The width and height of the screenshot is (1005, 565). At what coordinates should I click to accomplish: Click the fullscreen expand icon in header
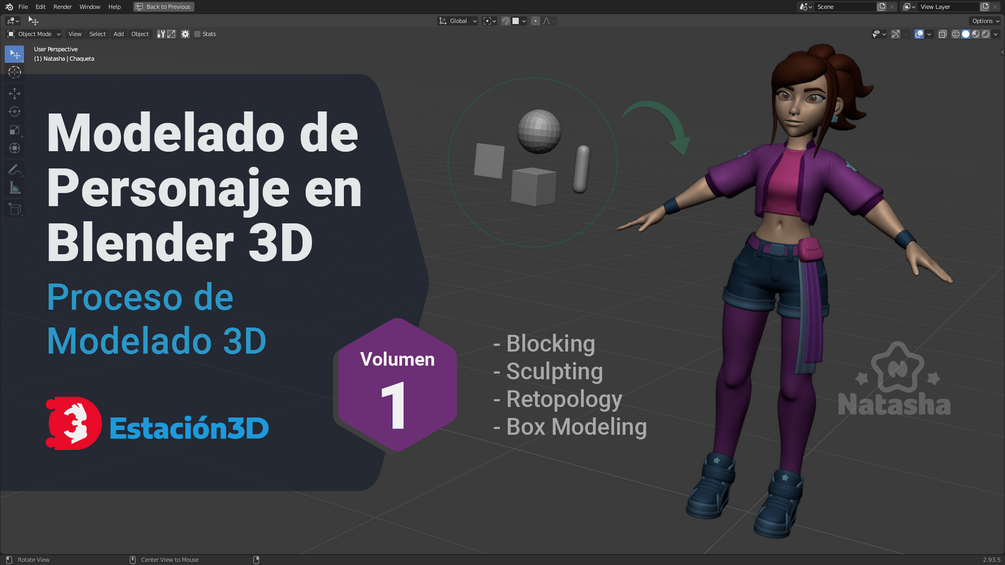click(x=171, y=34)
